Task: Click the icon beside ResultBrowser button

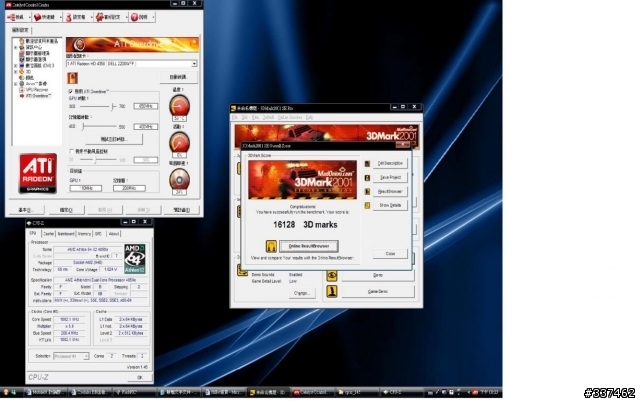Action: coord(367,192)
